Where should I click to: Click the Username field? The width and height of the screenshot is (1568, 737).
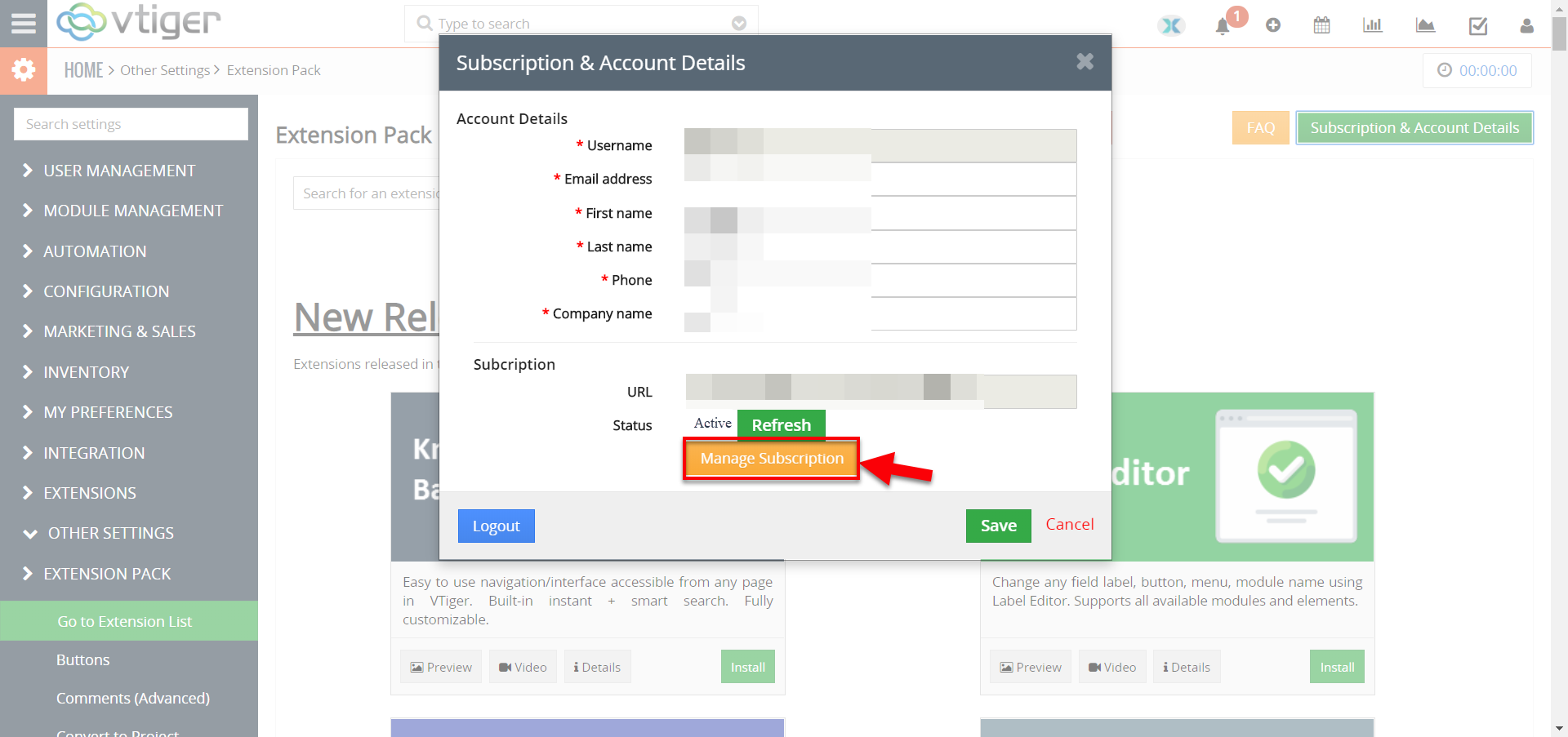click(x=880, y=145)
